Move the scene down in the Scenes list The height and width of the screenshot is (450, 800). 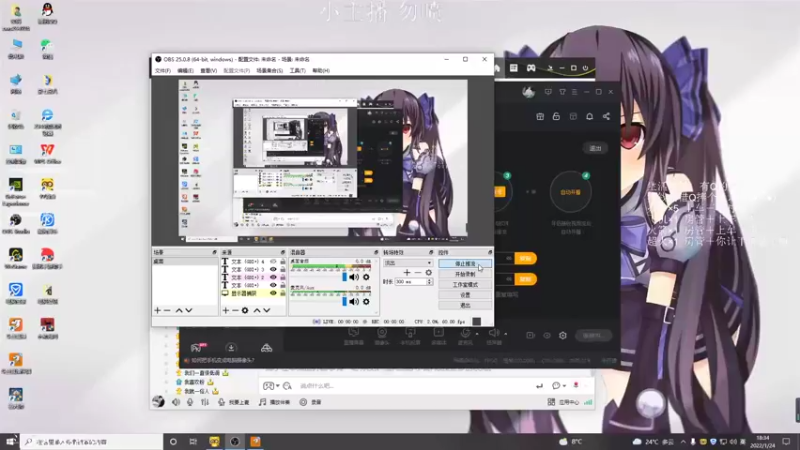click(x=189, y=310)
